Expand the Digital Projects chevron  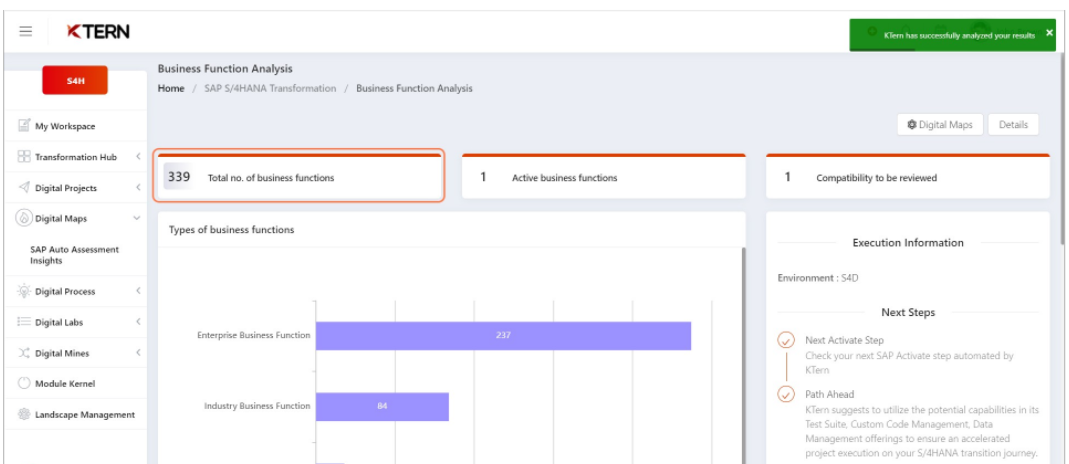point(138,187)
